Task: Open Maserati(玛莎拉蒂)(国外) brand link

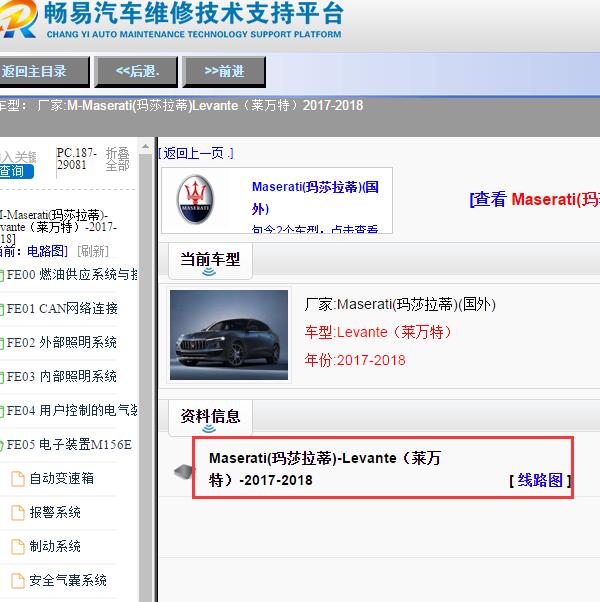Action: point(315,198)
